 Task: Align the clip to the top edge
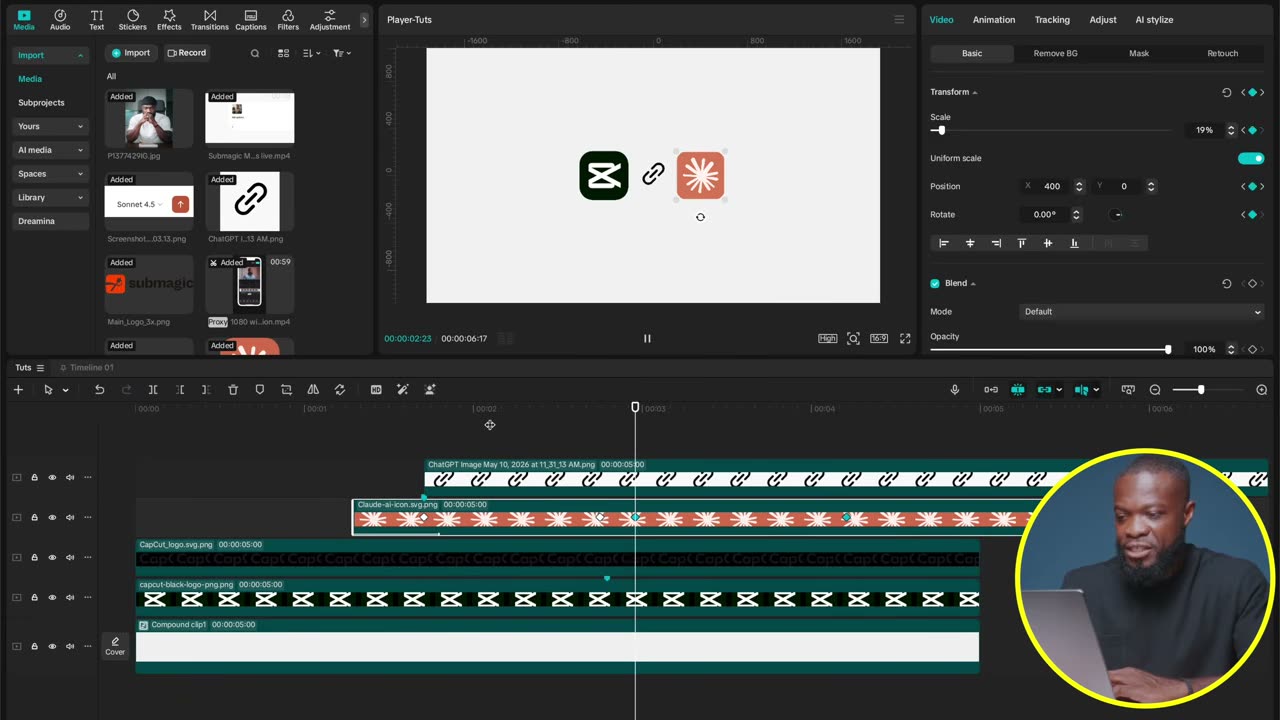pos(1021,243)
